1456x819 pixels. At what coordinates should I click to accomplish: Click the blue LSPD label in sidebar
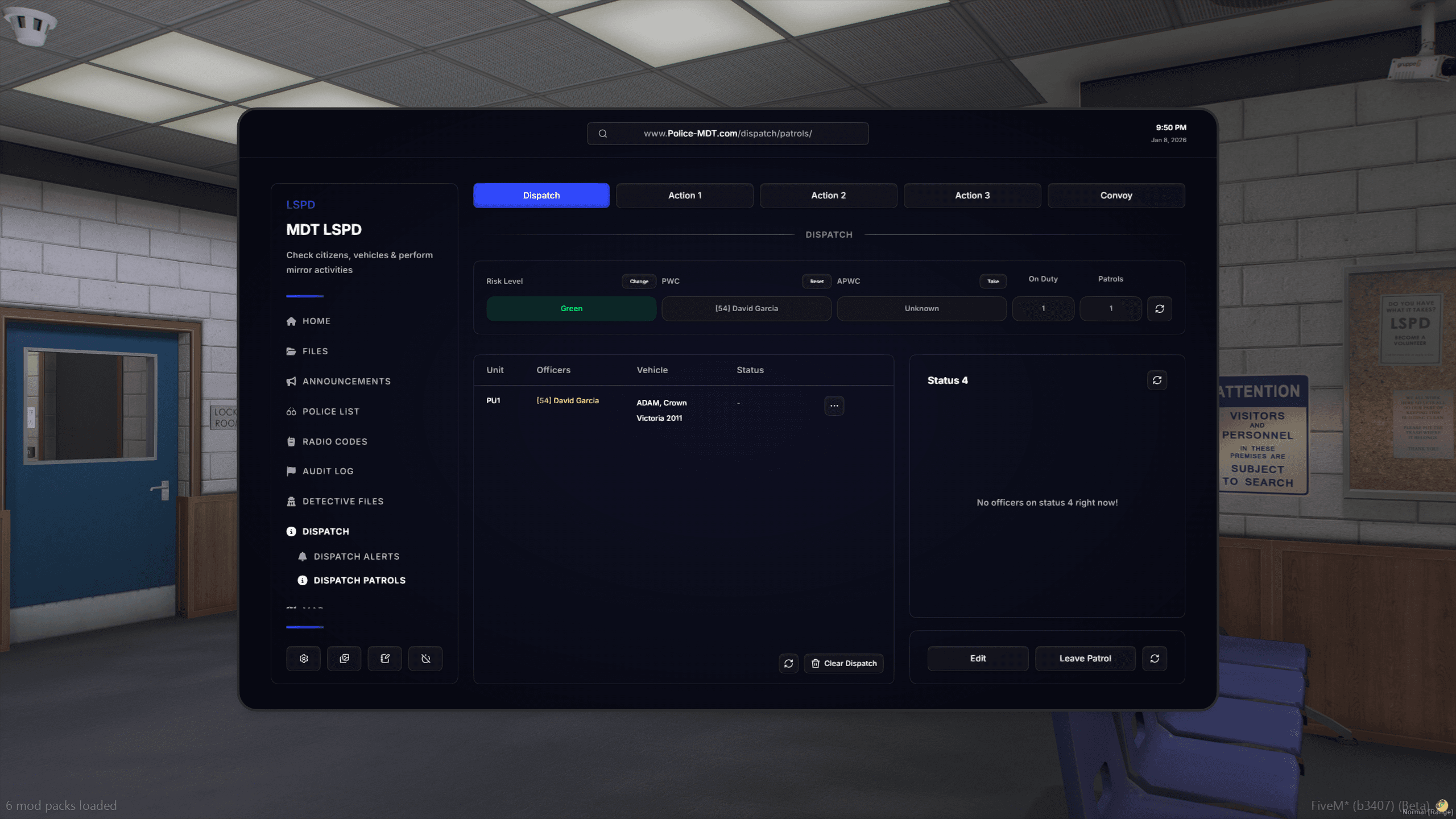click(300, 204)
